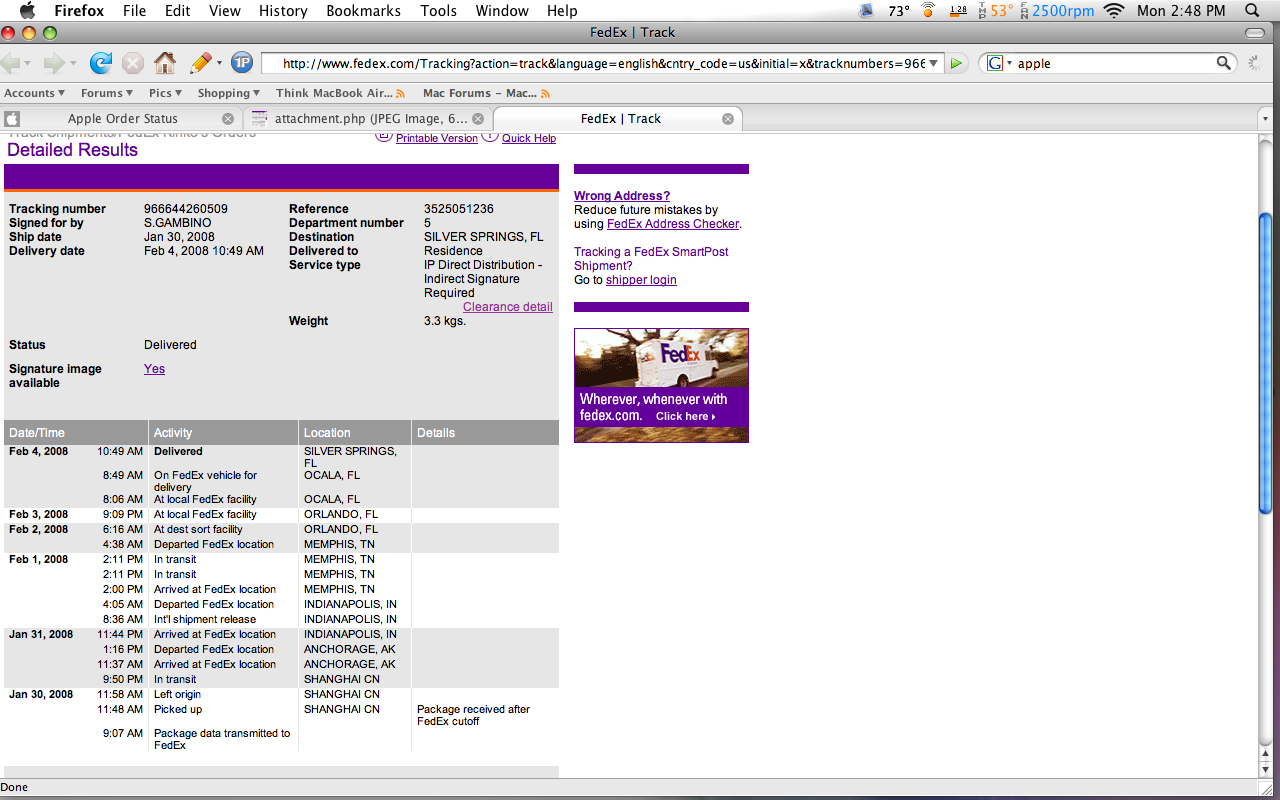This screenshot has width=1280, height=800.
Task: Click into the URL address field
Action: (x=603, y=63)
